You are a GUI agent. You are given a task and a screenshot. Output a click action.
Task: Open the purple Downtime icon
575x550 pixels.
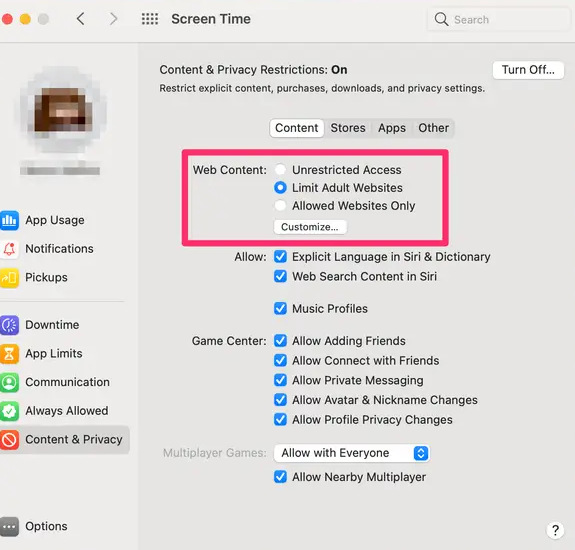9,325
